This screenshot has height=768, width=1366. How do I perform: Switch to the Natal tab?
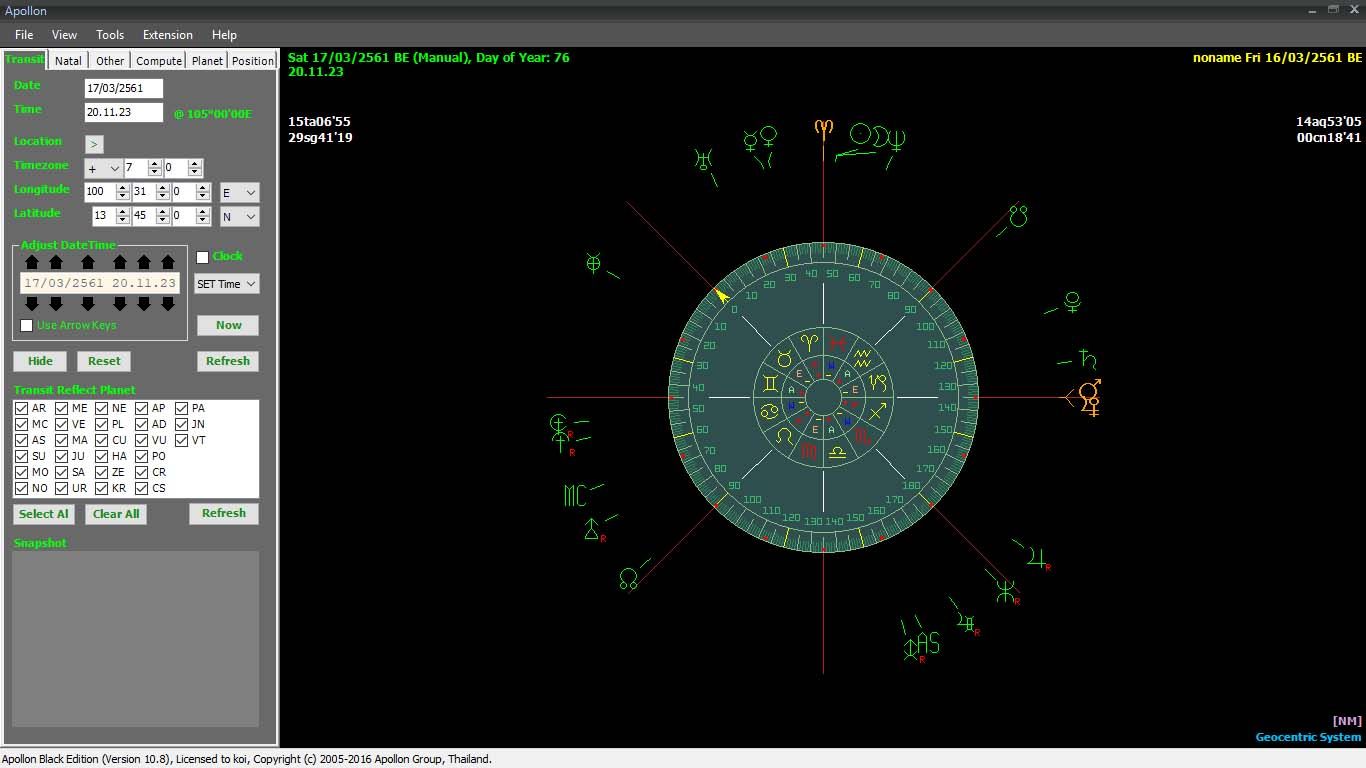tap(68, 61)
